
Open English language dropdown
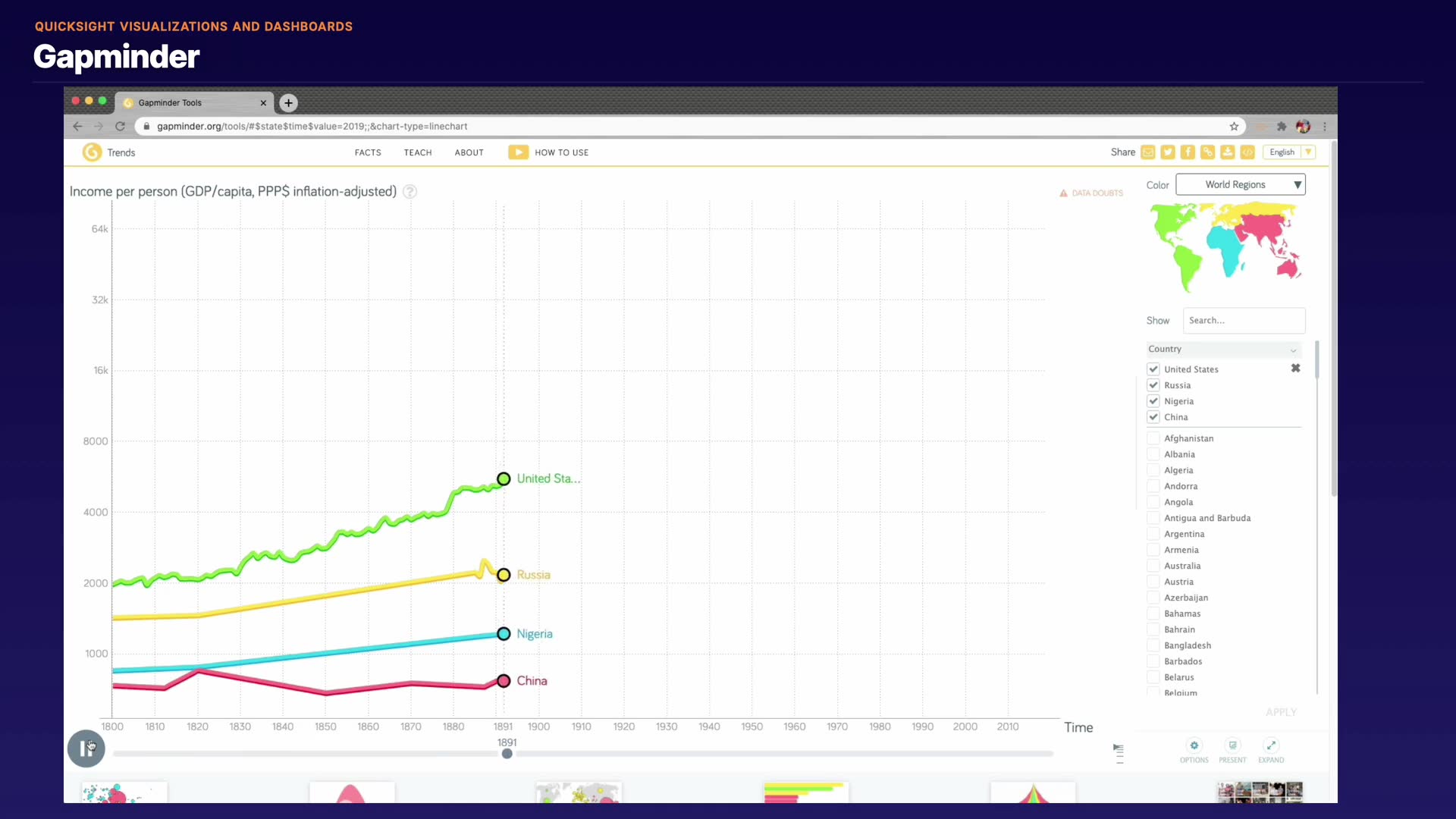(1288, 152)
